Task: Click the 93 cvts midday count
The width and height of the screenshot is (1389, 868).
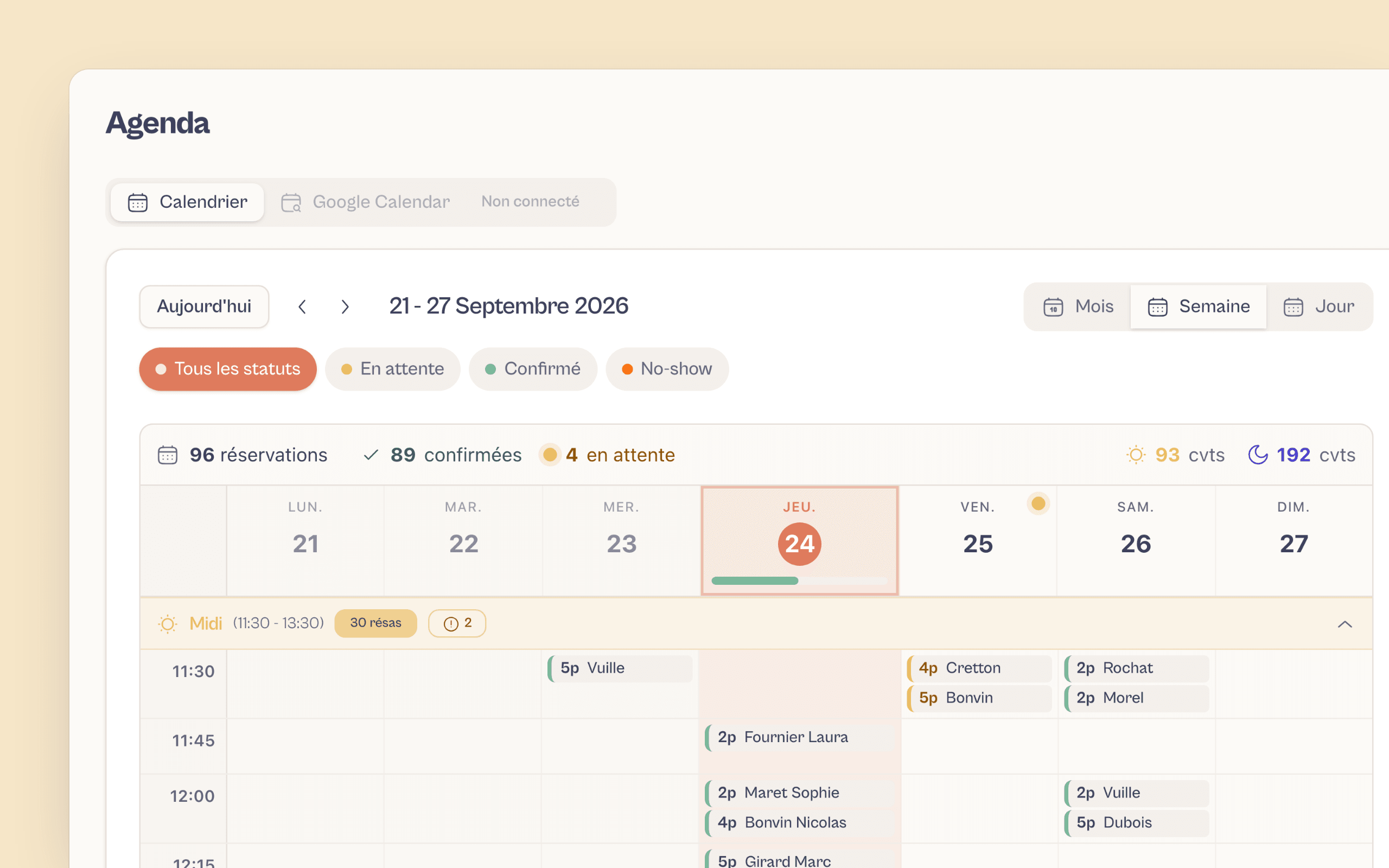Action: point(1190,455)
